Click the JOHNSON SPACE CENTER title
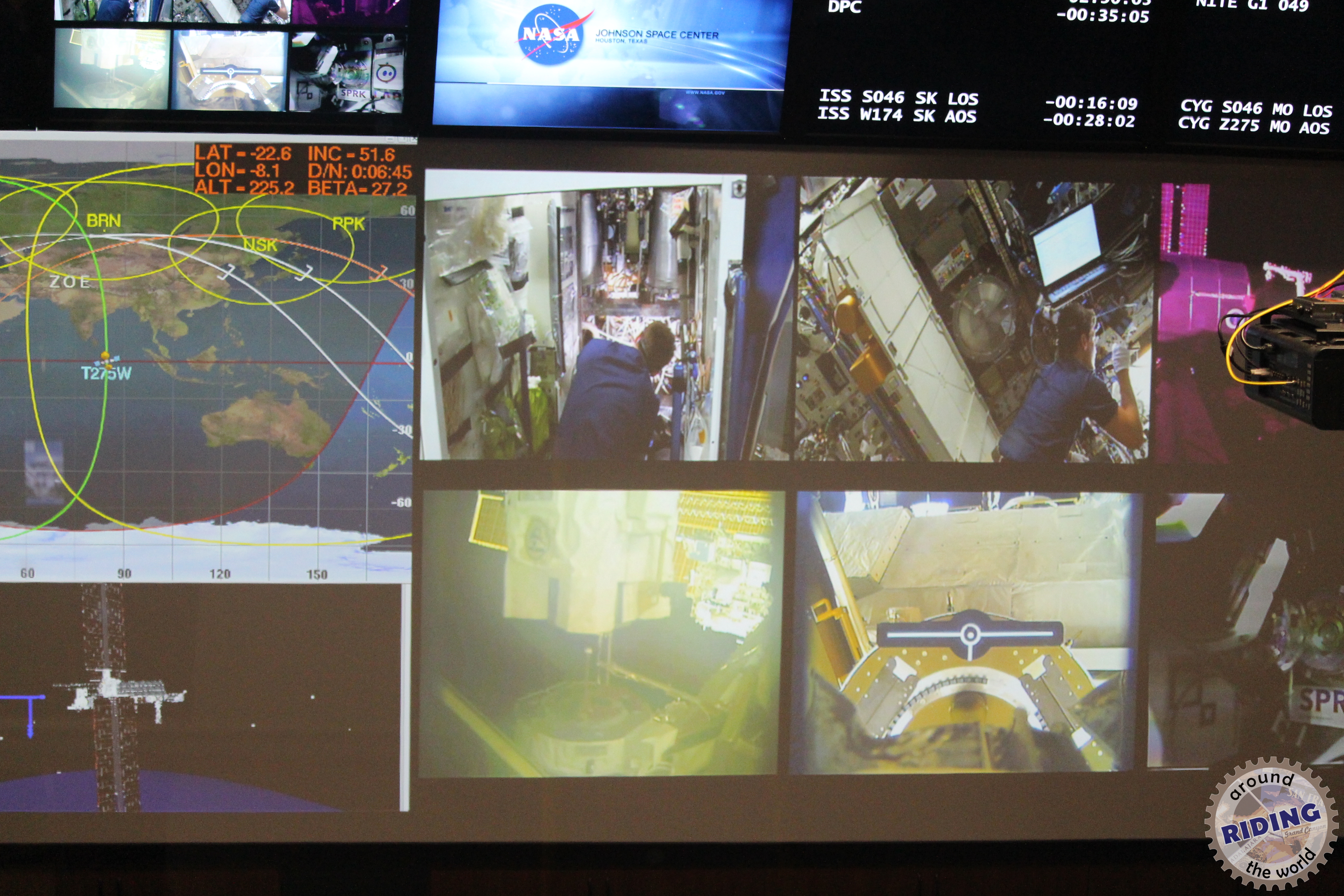This screenshot has width=1344, height=896. (657, 34)
